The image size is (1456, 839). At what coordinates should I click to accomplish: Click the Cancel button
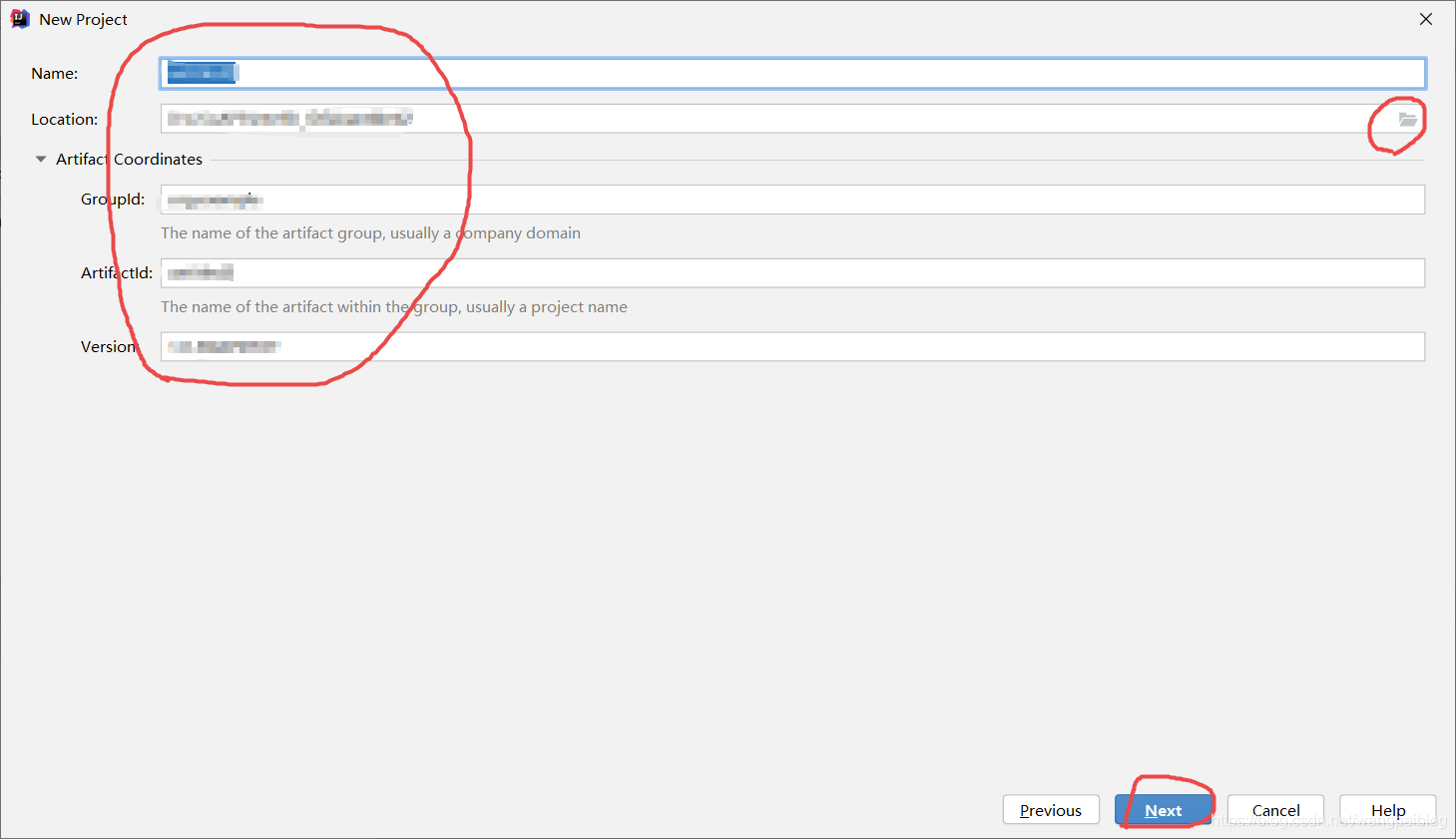(1275, 810)
